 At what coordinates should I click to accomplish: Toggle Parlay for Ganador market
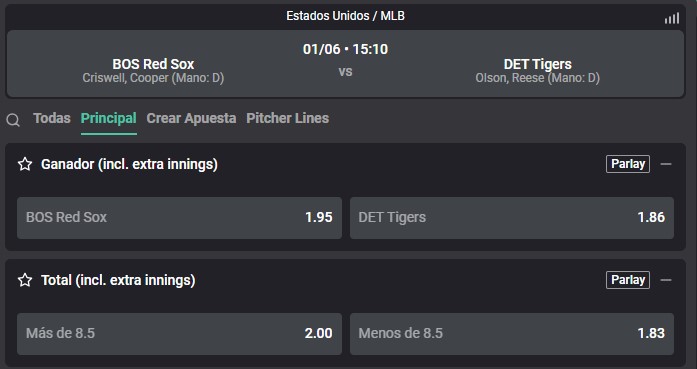(628, 164)
